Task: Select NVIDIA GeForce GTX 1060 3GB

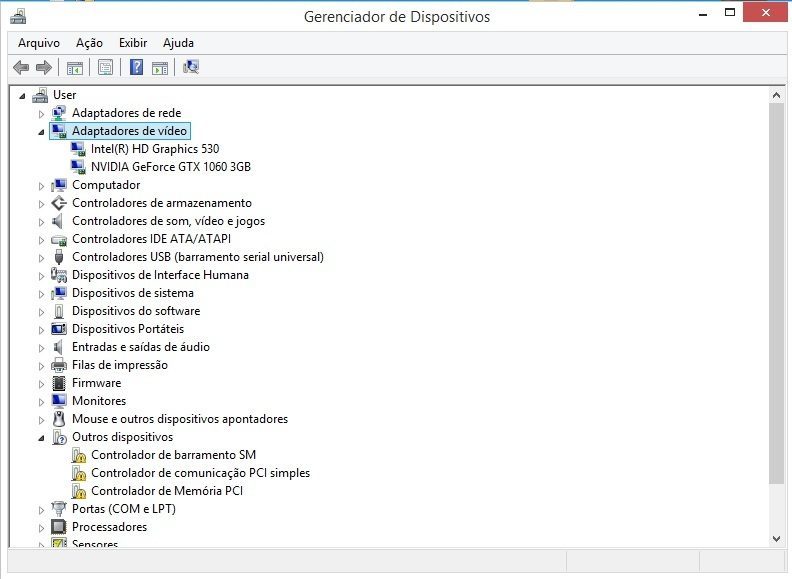Action: tap(171, 167)
